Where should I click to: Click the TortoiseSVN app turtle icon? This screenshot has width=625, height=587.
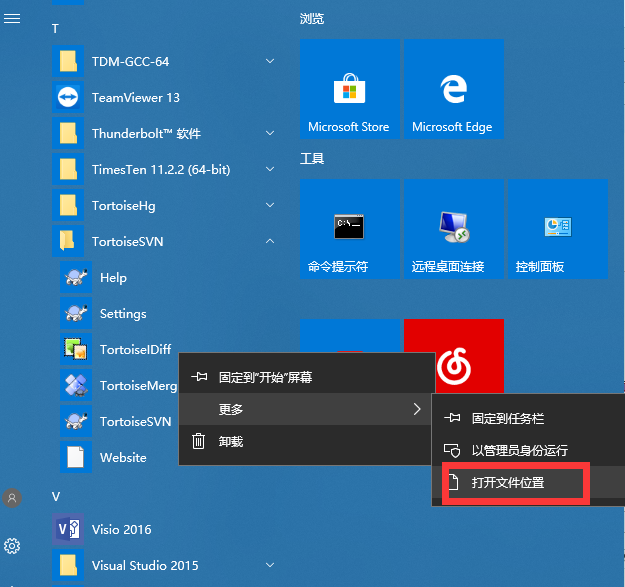click(76, 421)
